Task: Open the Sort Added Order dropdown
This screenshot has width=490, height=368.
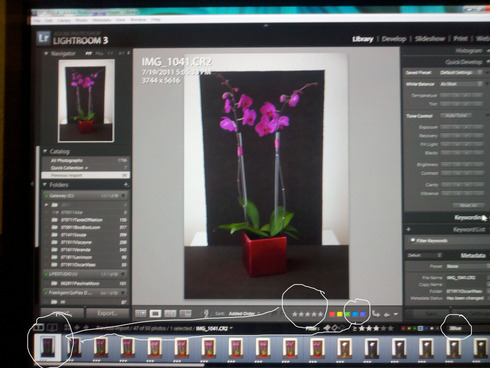Action: click(245, 314)
